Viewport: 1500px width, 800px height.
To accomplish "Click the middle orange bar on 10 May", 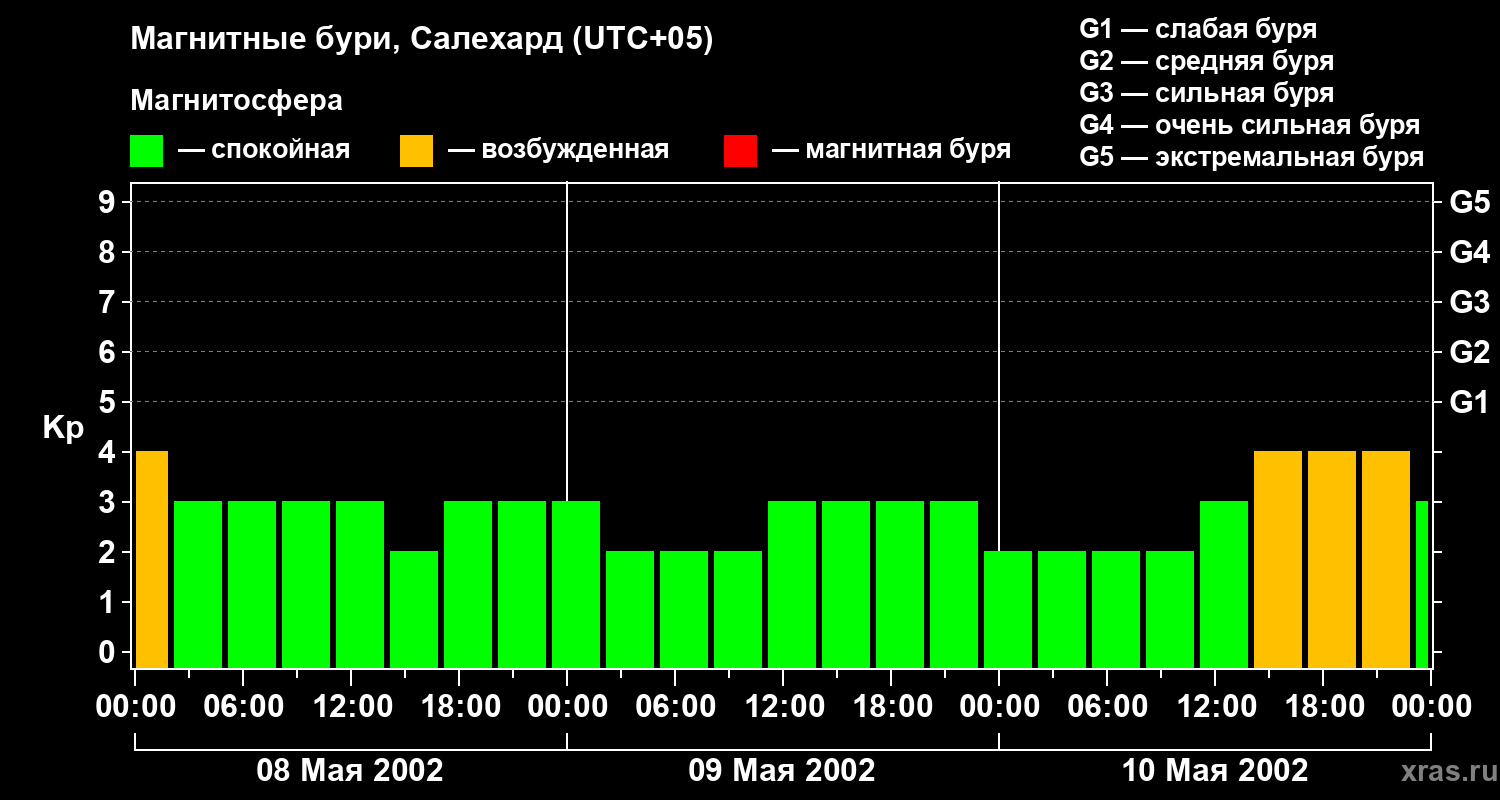I will click(x=1332, y=560).
